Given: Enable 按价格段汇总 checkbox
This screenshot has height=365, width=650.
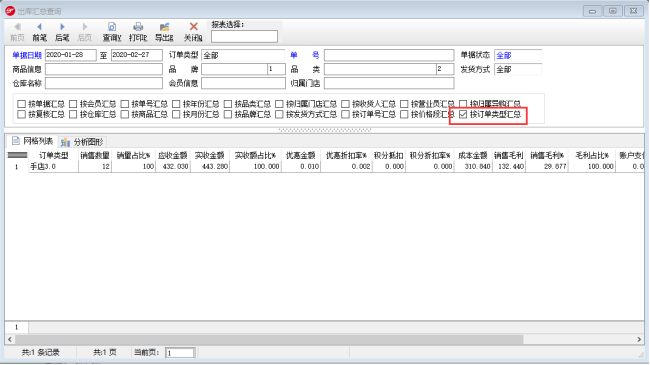Looking at the screenshot, I should 404,114.
